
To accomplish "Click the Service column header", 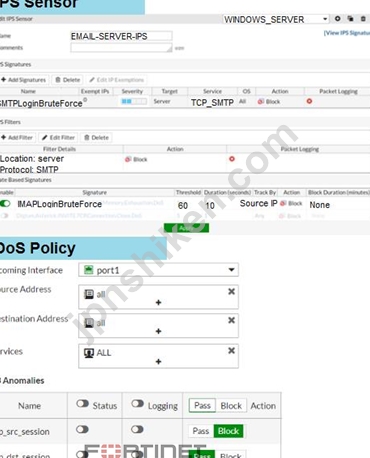I will pyautogui.click(x=212, y=91).
